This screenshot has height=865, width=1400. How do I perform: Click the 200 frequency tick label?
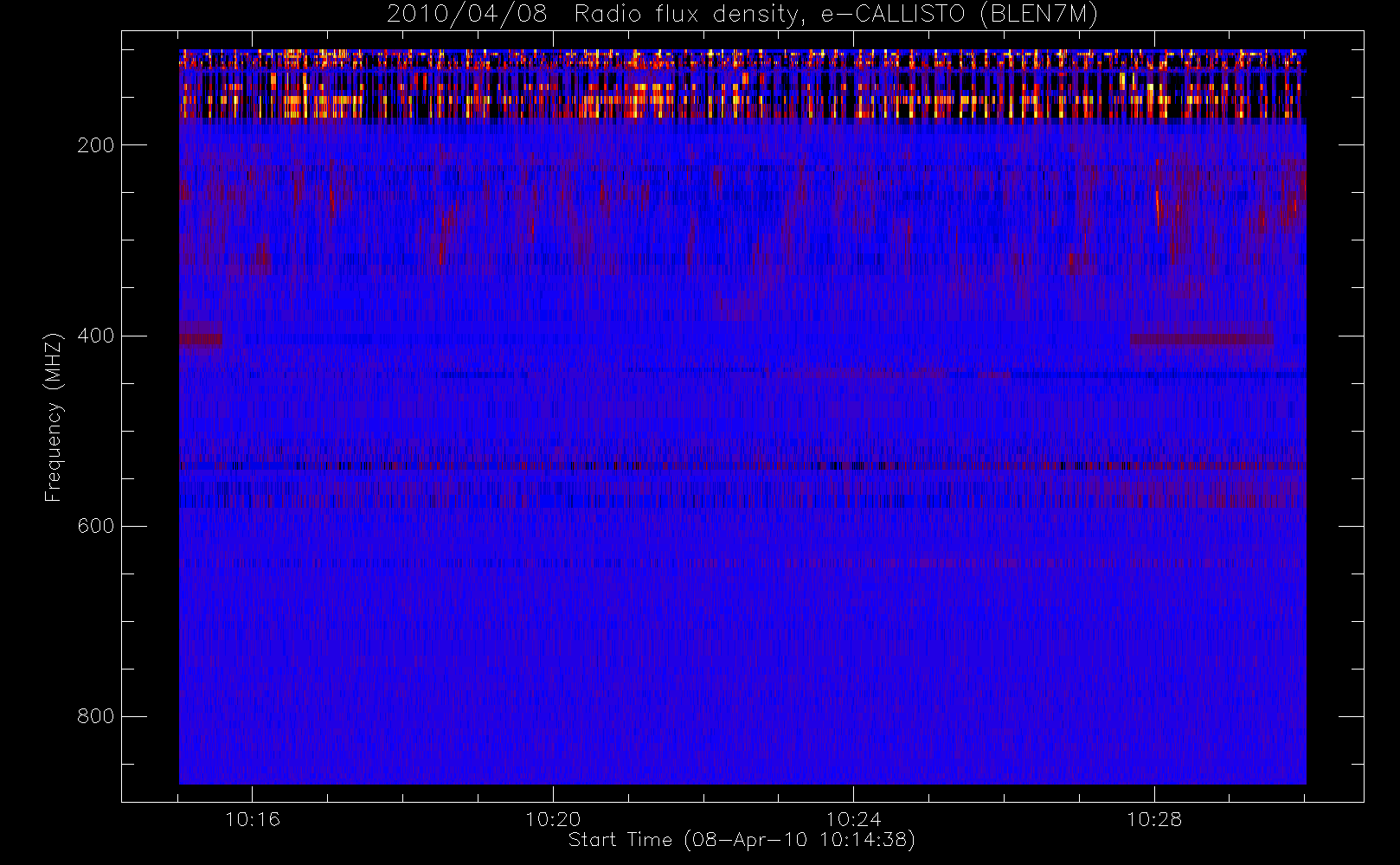pyautogui.click(x=96, y=145)
